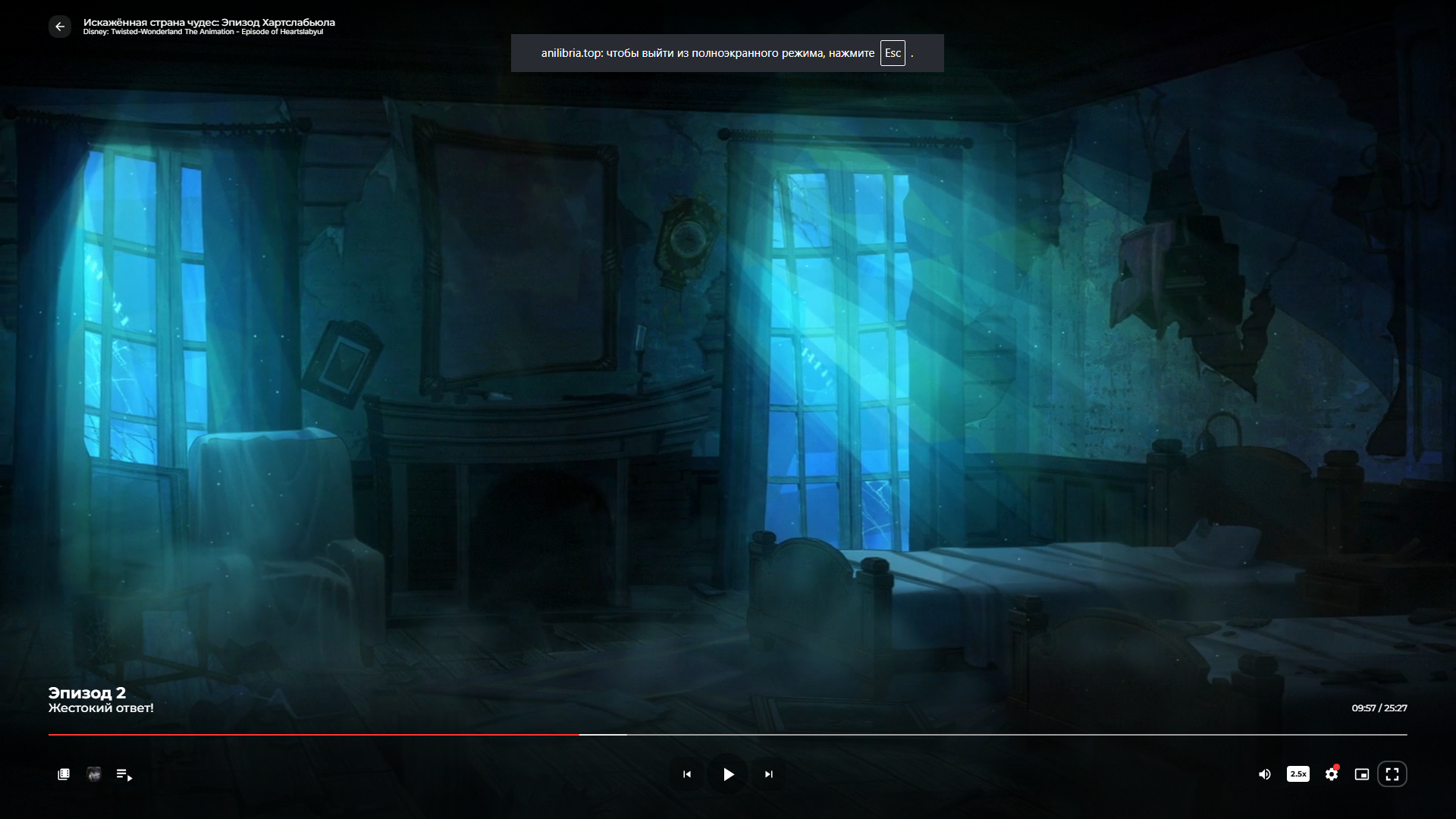Toggle picture-in-picture mode
The width and height of the screenshot is (1456, 819).
click(x=1362, y=774)
